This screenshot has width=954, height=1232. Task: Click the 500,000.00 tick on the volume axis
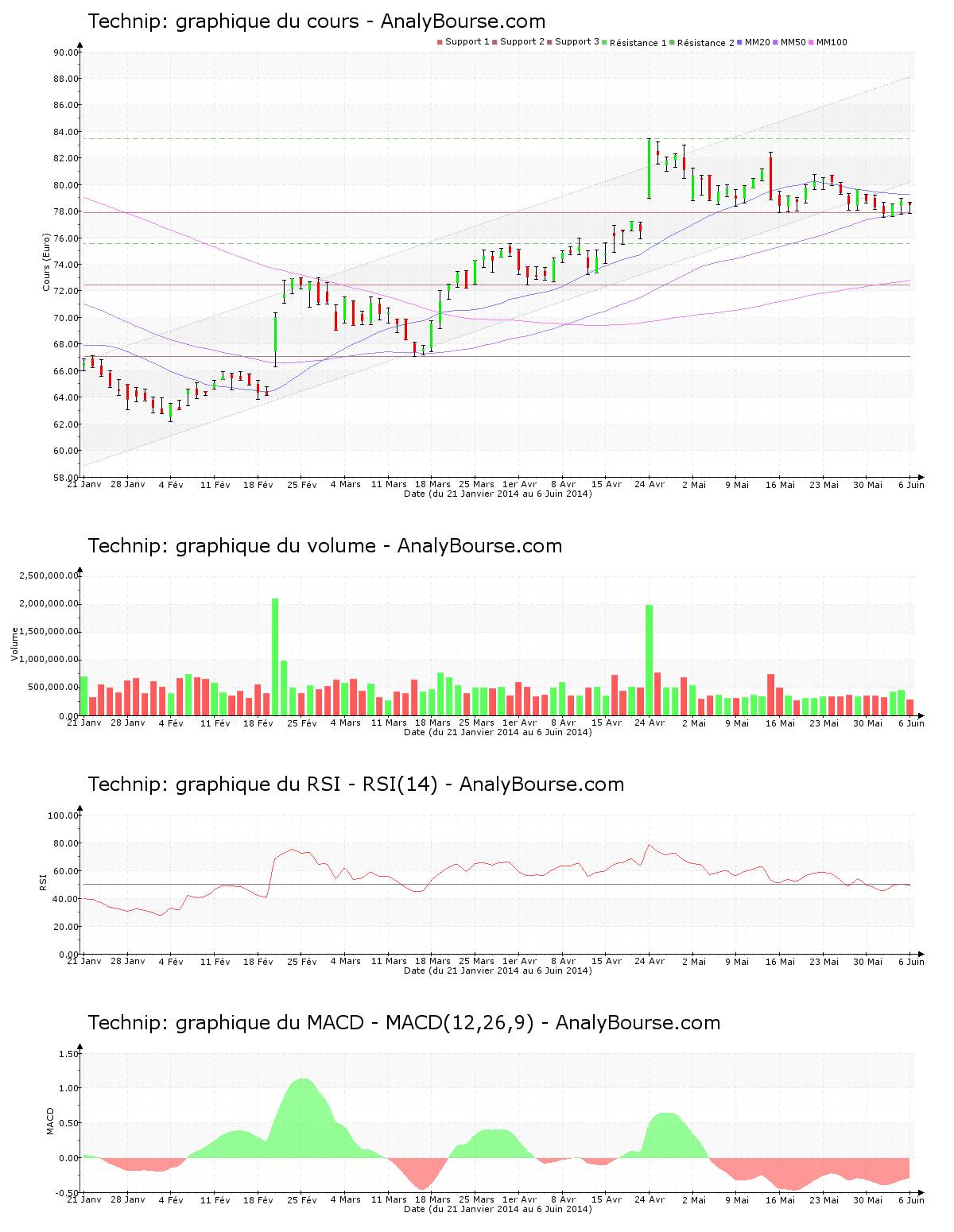(53, 688)
